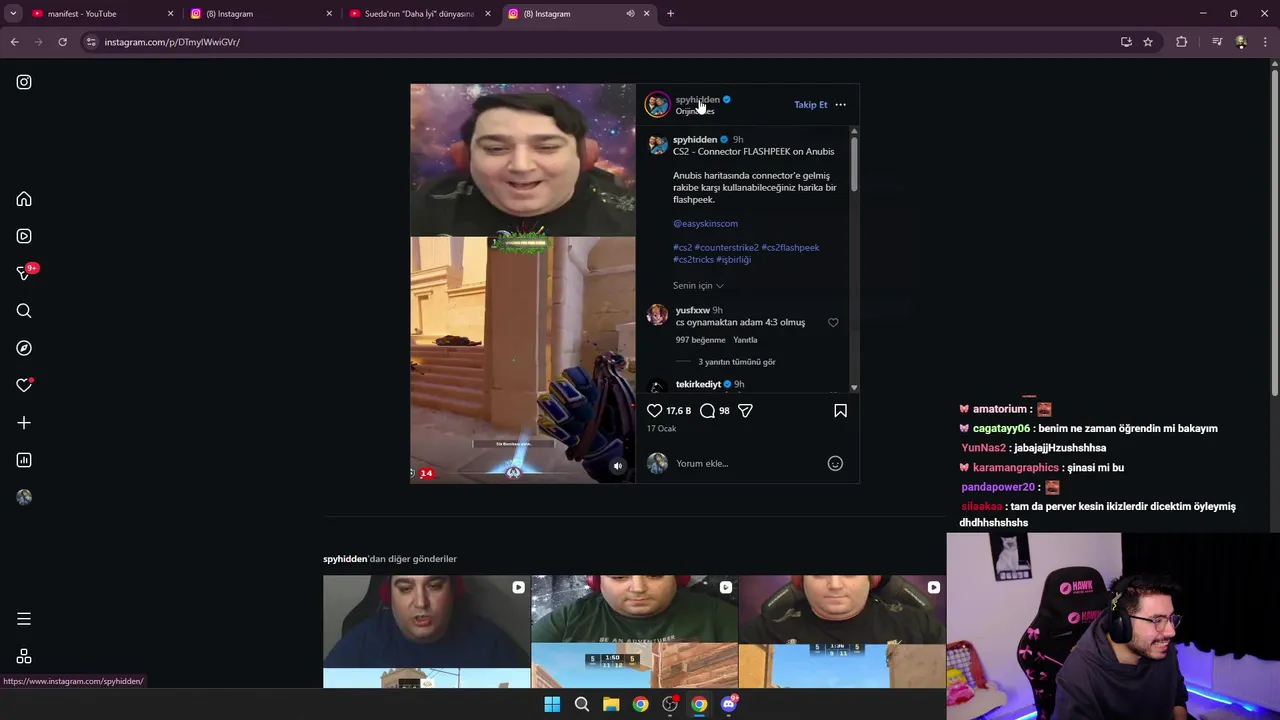
Task: Open emoji picker in comment box
Action: pyautogui.click(x=835, y=463)
